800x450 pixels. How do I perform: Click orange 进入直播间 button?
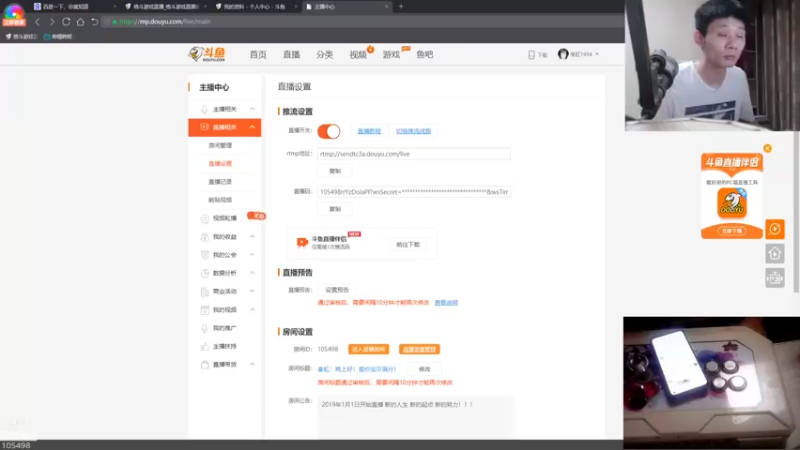[x=368, y=349]
